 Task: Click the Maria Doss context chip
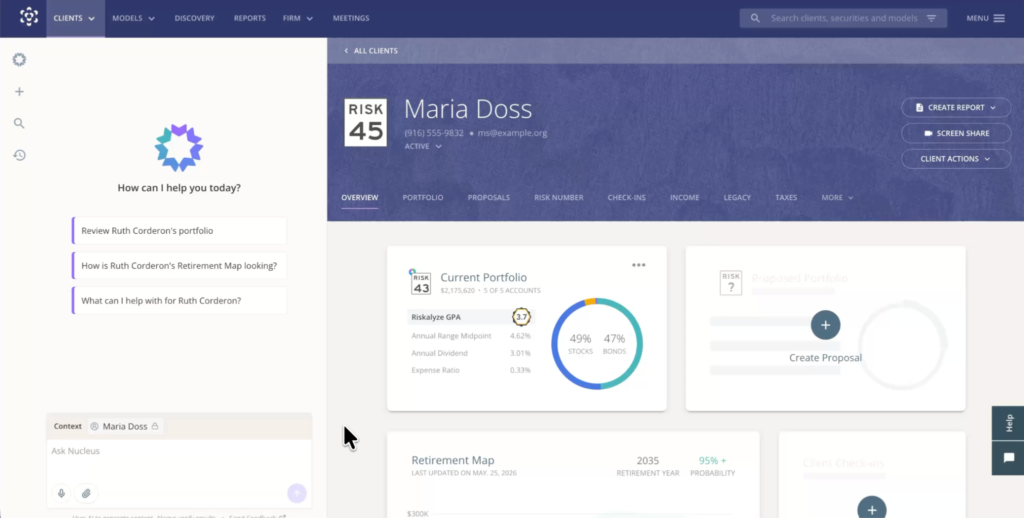[125, 426]
